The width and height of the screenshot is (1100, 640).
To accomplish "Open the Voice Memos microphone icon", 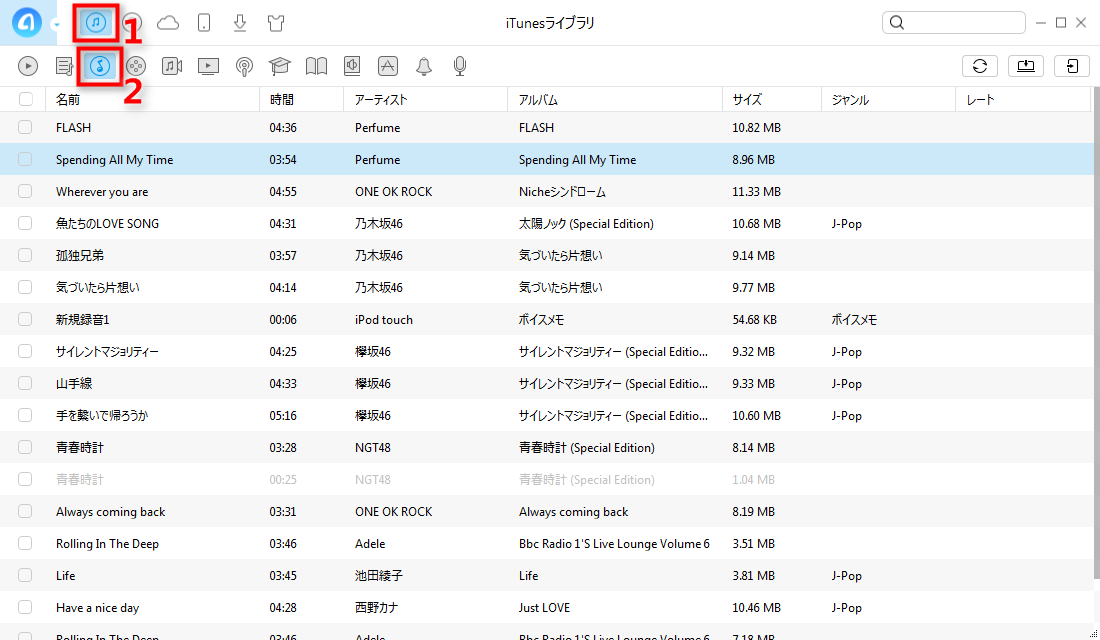I will click(x=460, y=66).
